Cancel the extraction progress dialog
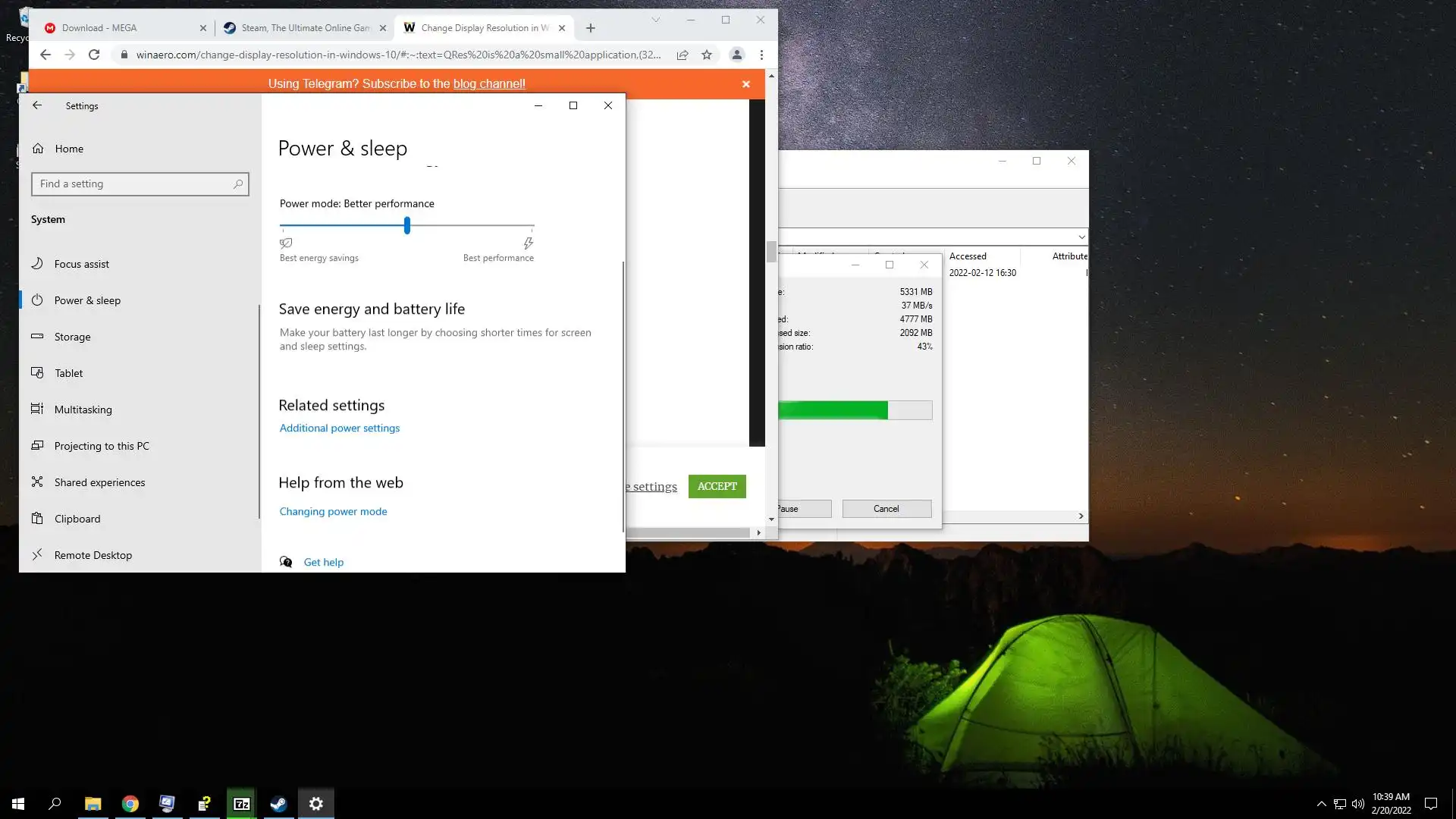 886,509
